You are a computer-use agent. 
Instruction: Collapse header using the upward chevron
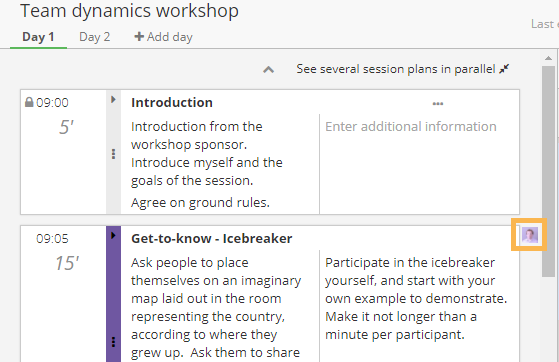(268, 70)
